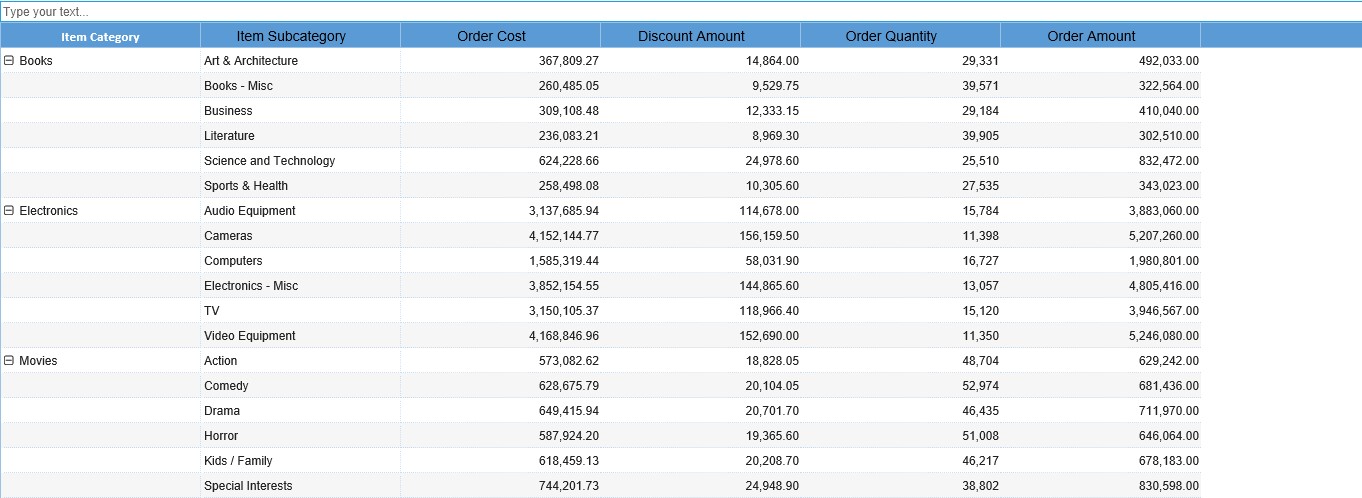
Task: Click the Item Subcategory column header
Action: [x=291, y=36]
